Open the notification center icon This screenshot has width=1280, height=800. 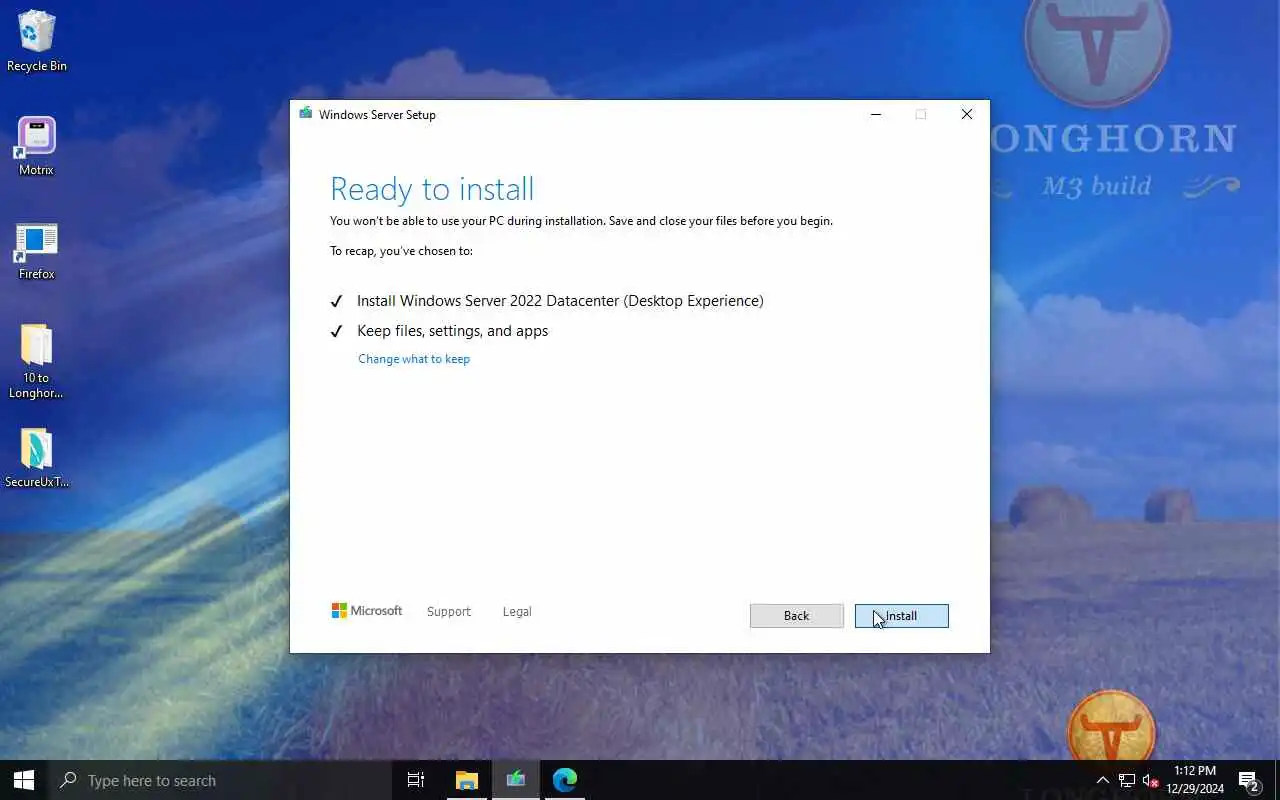coord(1248,780)
